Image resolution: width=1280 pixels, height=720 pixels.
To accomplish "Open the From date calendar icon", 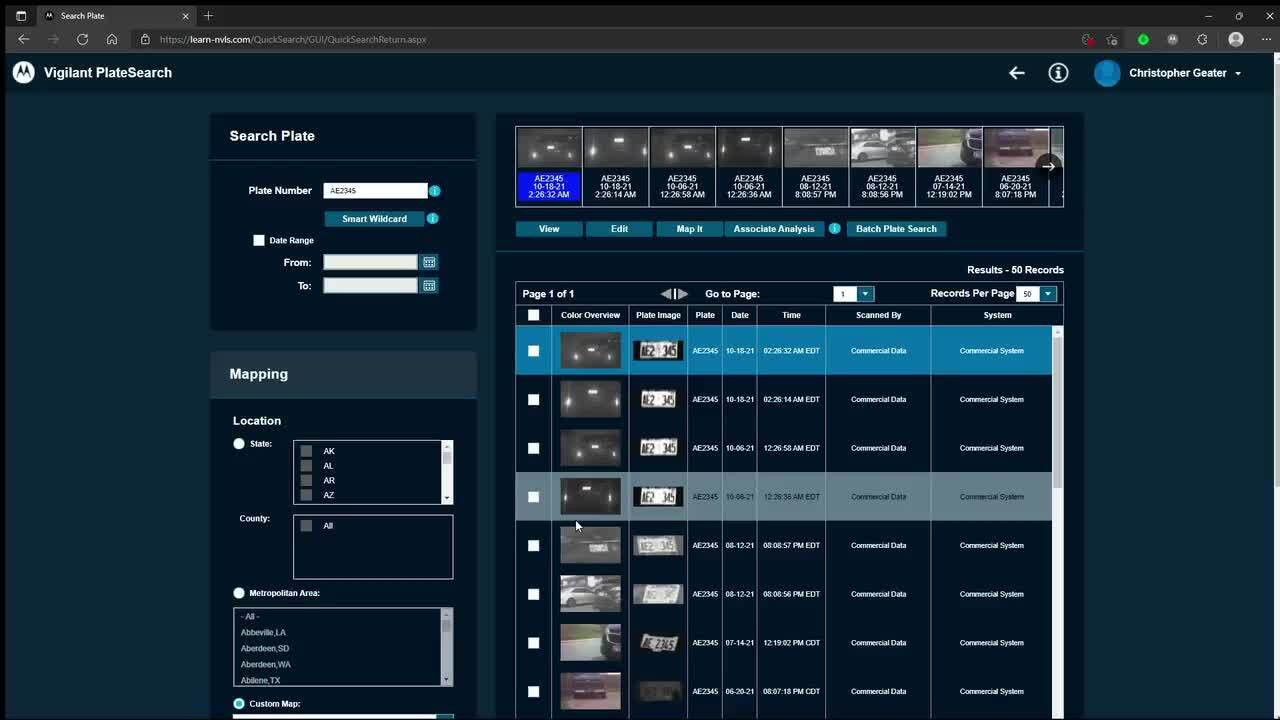I will pyautogui.click(x=429, y=262).
